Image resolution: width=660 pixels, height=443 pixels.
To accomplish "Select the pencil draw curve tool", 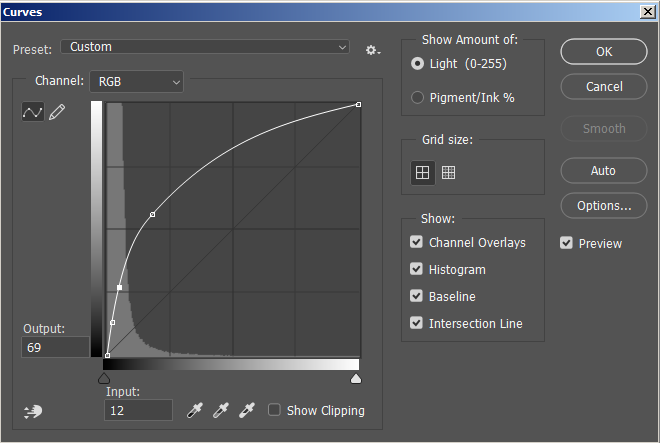I will (57, 113).
